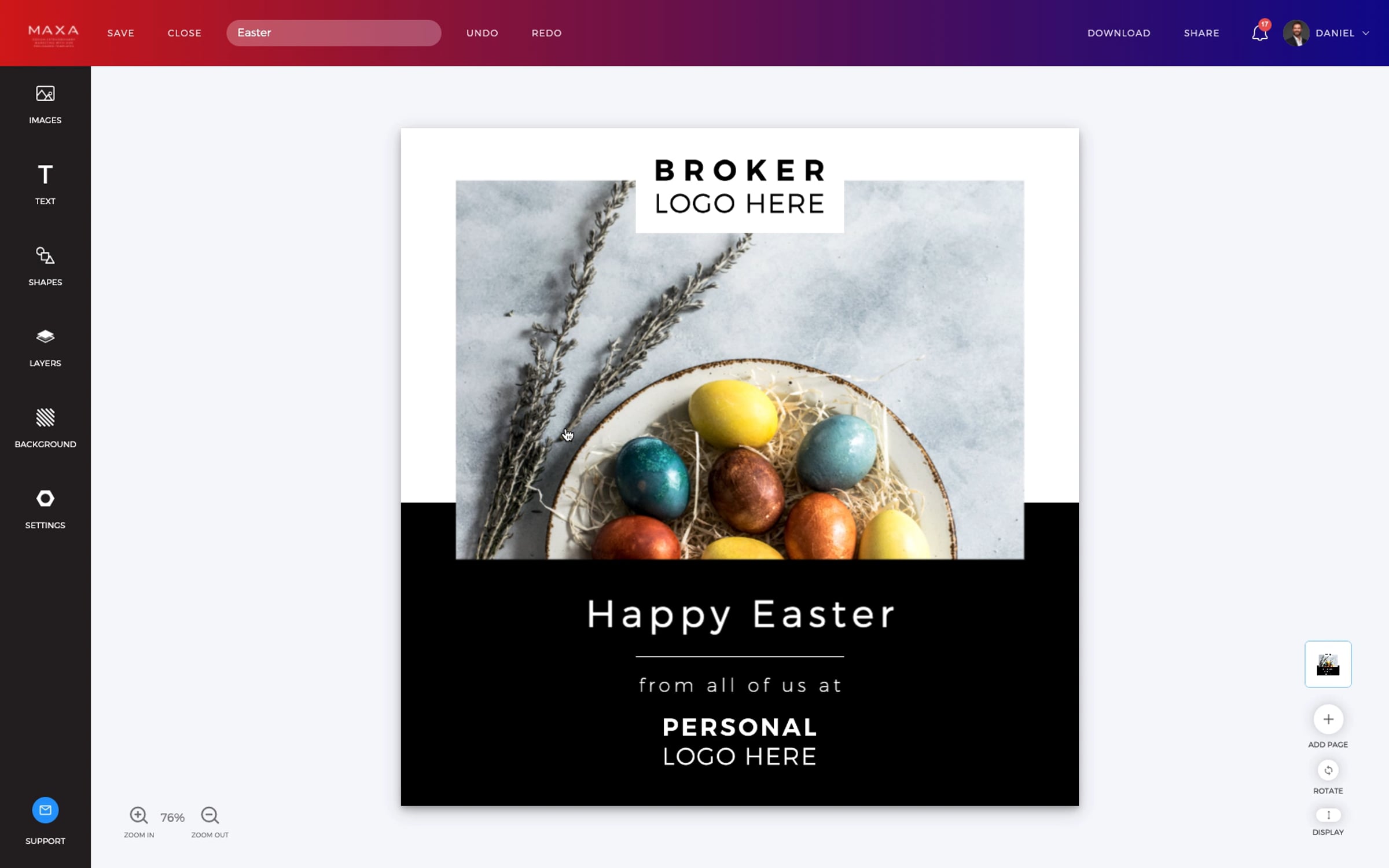Open the notifications bell
The width and height of the screenshot is (1389, 868).
pyautogui.click(x=1260, y=32)
